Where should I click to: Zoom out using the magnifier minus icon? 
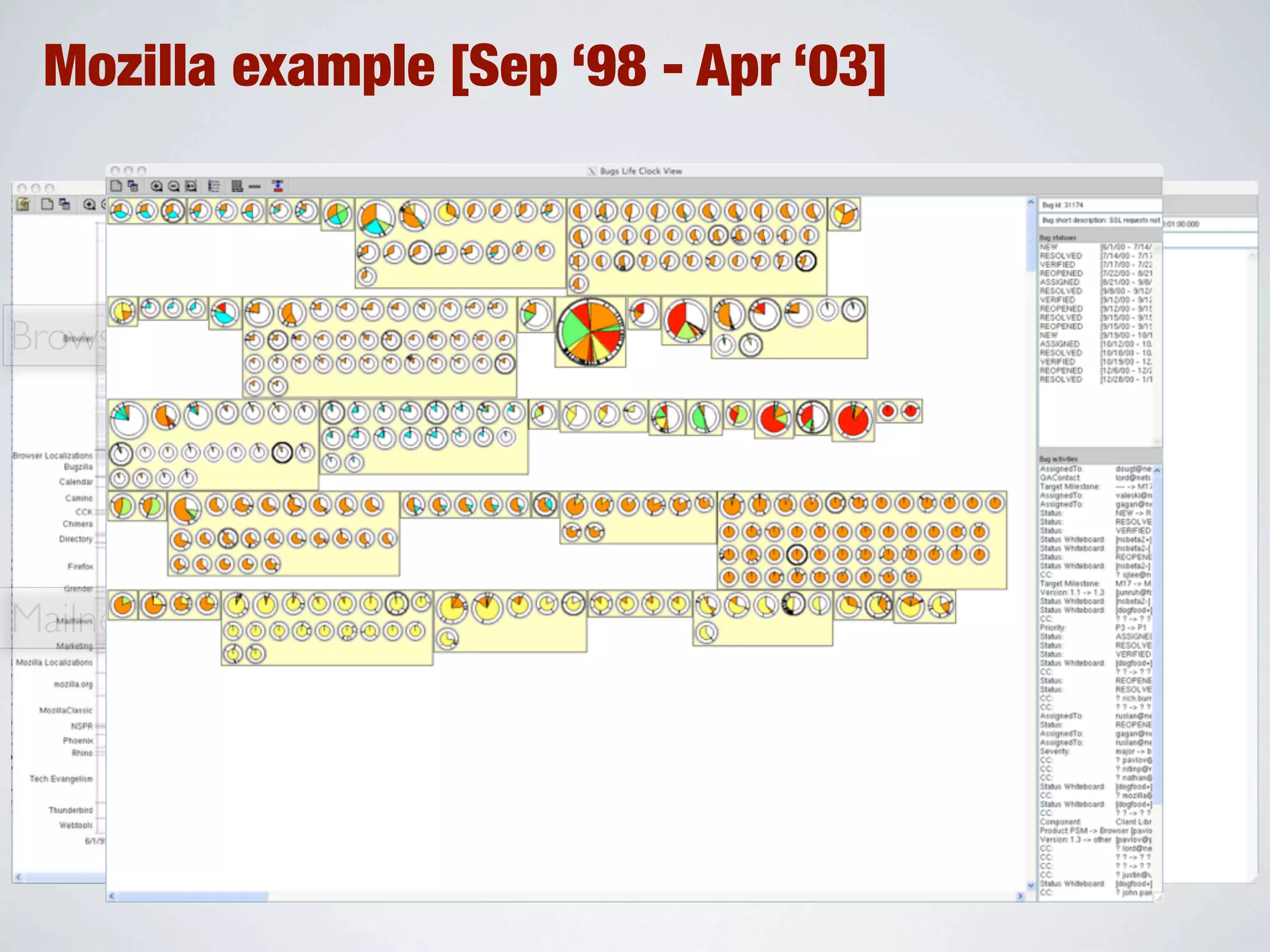pyautogui.click(x=174, y=186)
